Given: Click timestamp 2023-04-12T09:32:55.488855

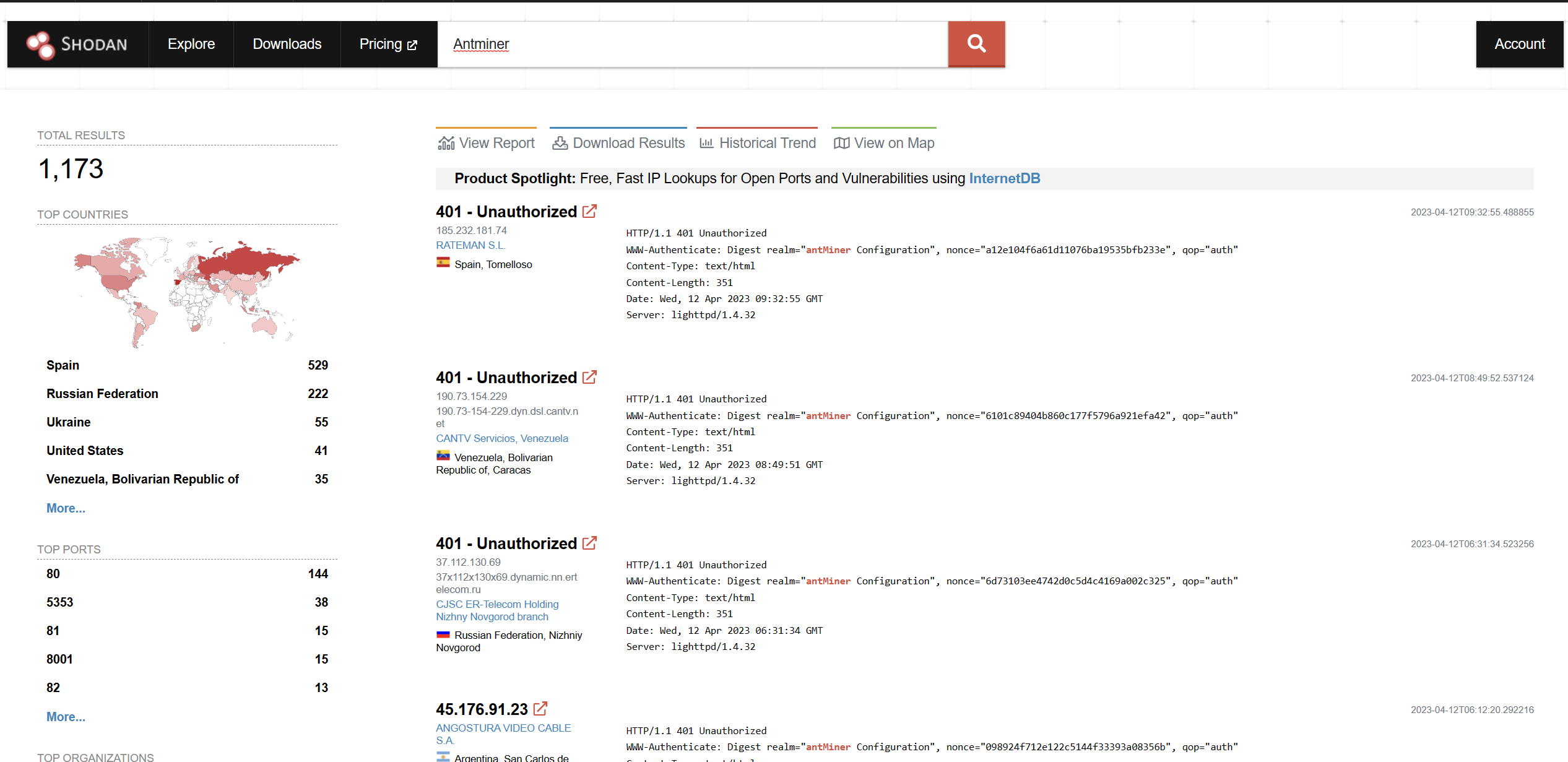Looking at the screenshot, I should [1472, 212].
